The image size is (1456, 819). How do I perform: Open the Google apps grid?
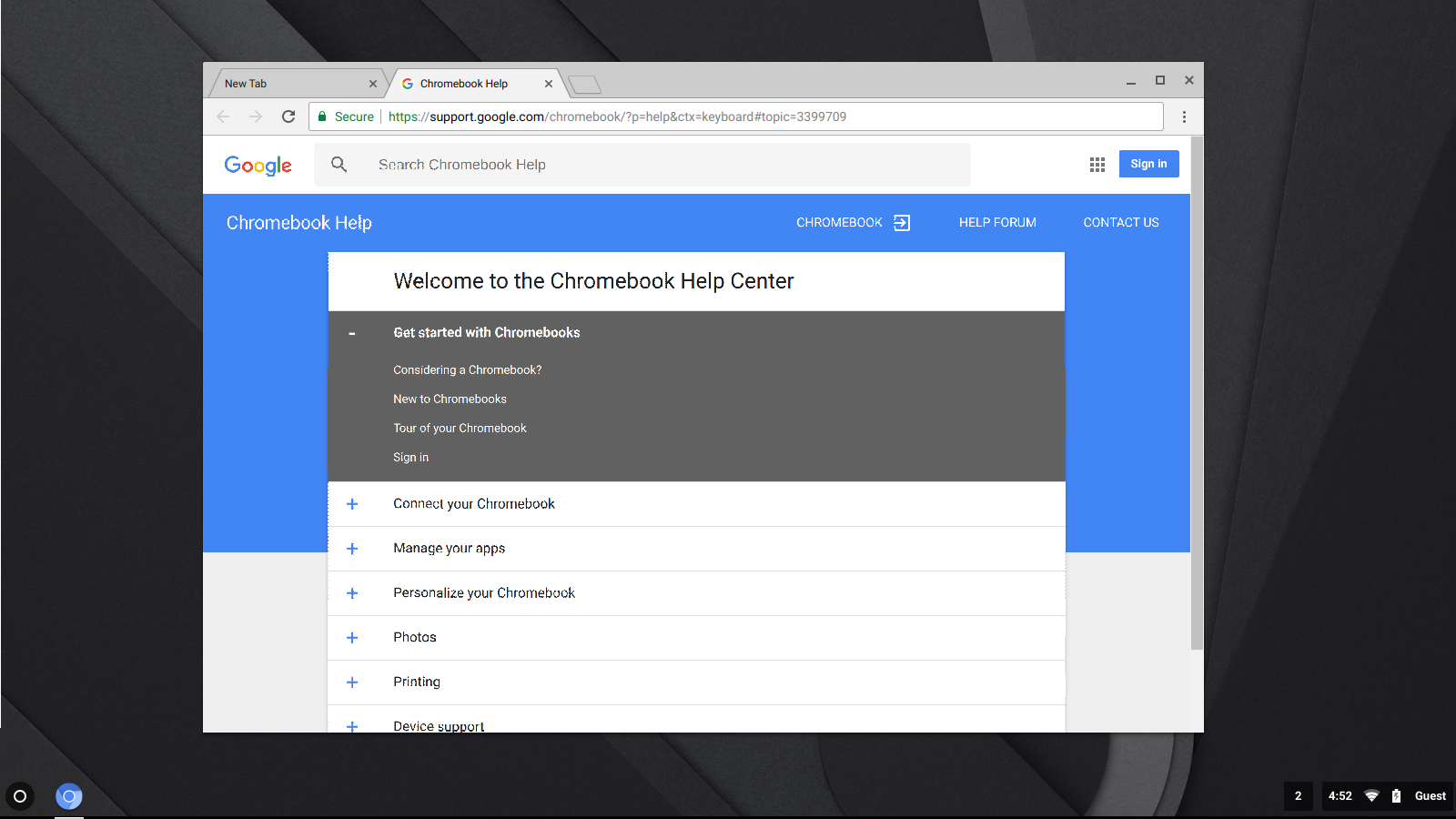(1097, 165)
